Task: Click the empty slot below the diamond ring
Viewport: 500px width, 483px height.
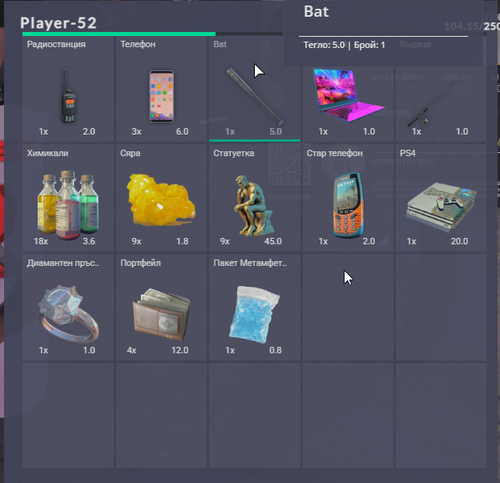Action: 68,415
